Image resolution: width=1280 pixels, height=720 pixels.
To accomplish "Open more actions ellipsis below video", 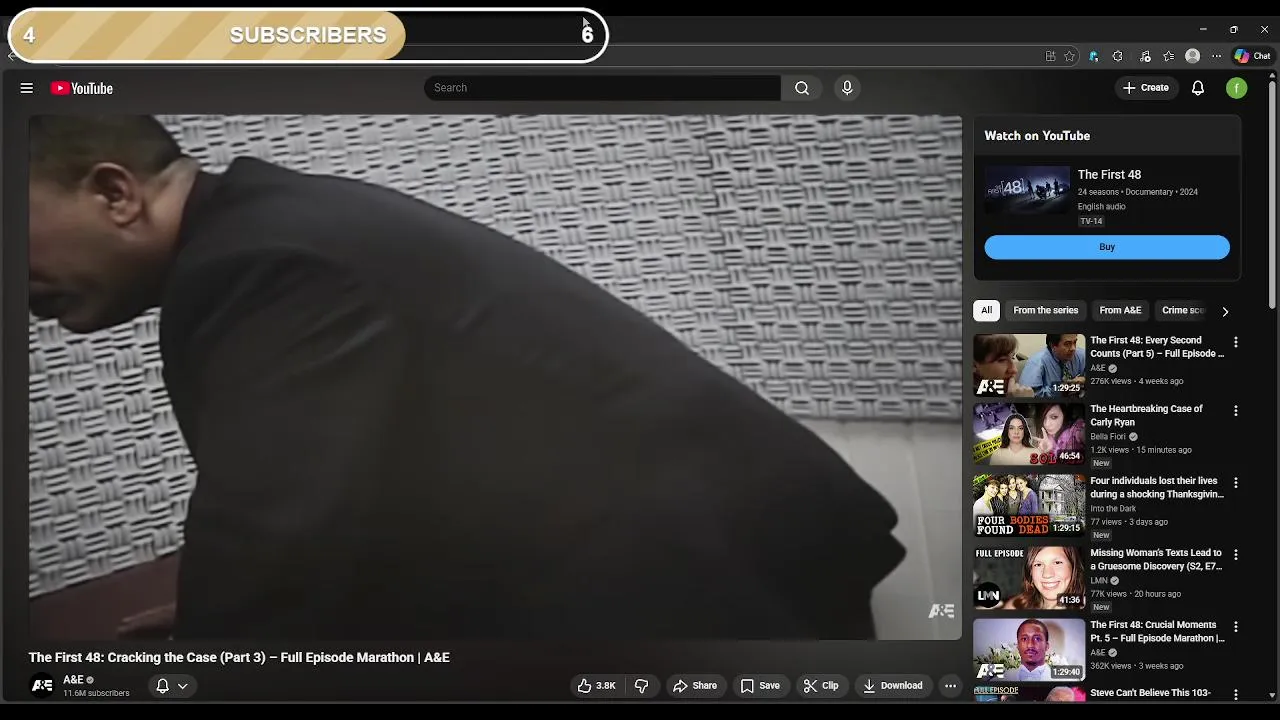I will (x=950, y=686).
